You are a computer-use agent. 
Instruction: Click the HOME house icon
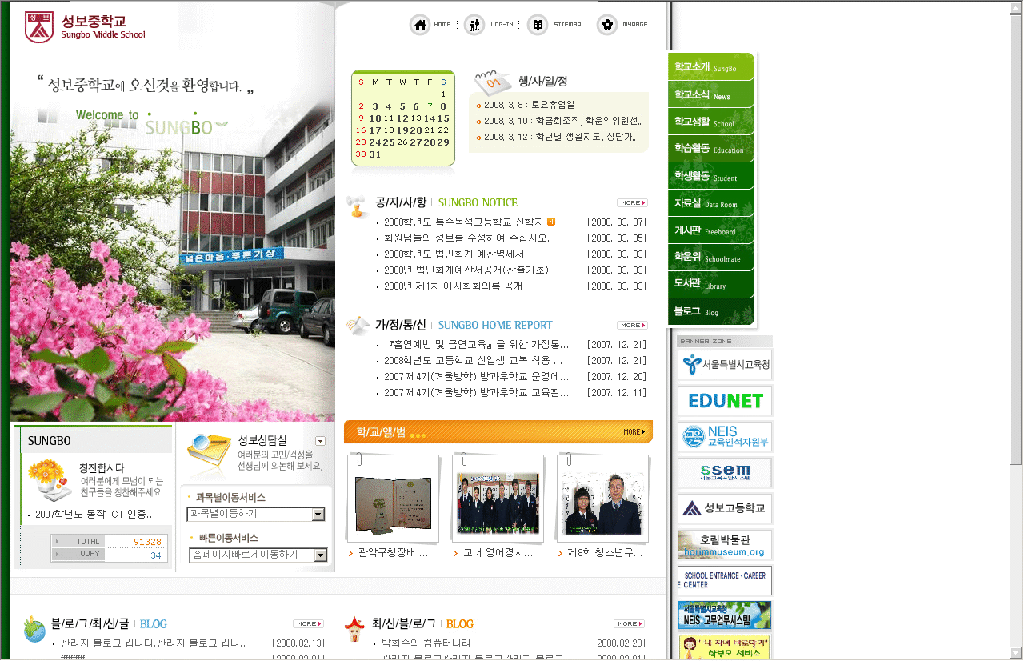tap(421, 25)
